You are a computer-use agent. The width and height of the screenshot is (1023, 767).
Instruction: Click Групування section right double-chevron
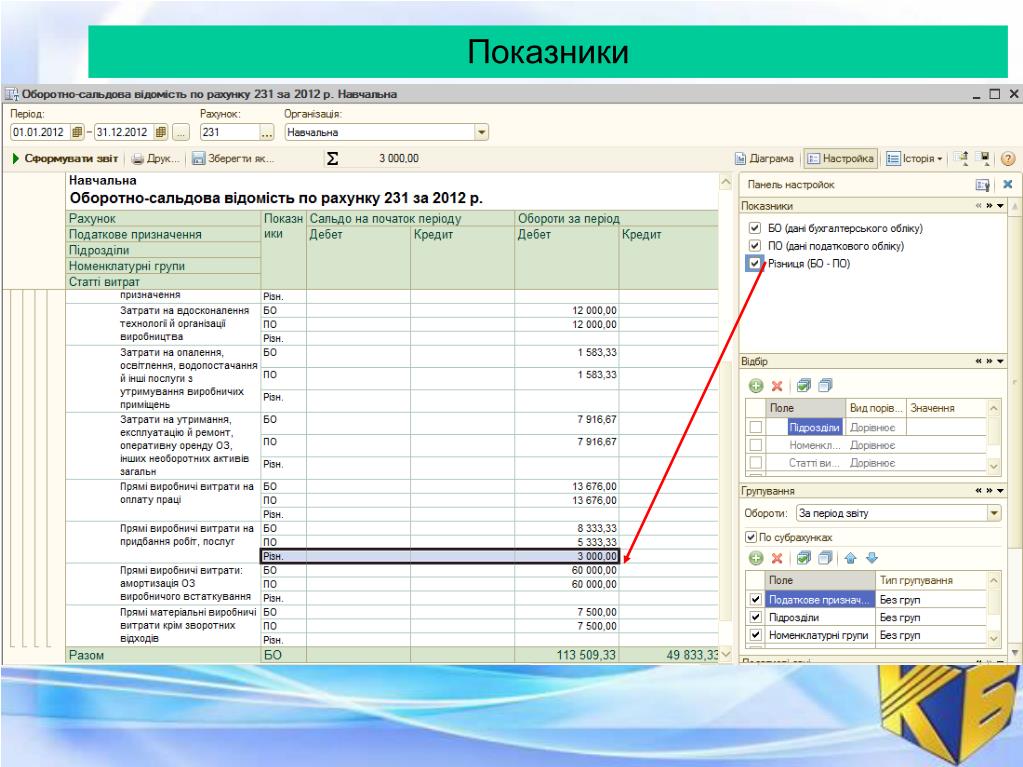[x=990, y=490]
